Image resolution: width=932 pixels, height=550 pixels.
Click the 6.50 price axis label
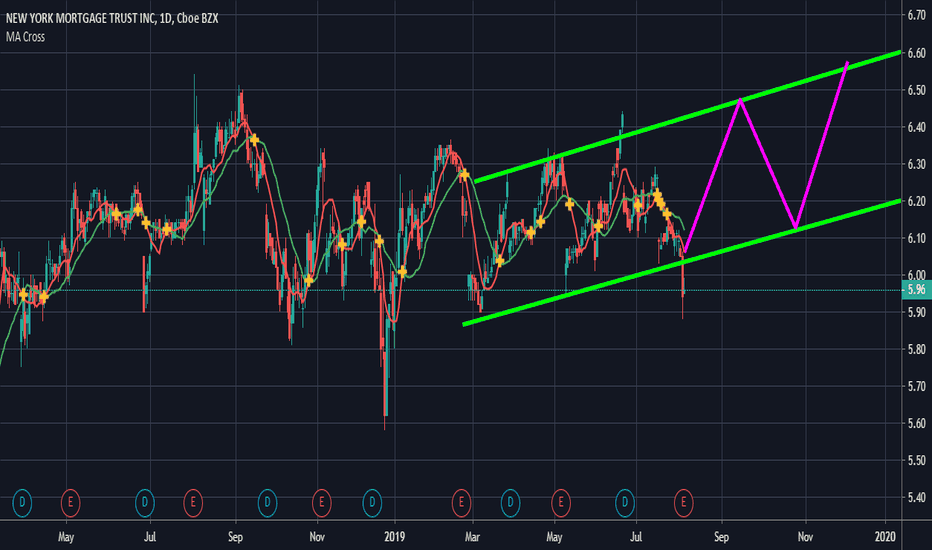(x=917, y=90)
